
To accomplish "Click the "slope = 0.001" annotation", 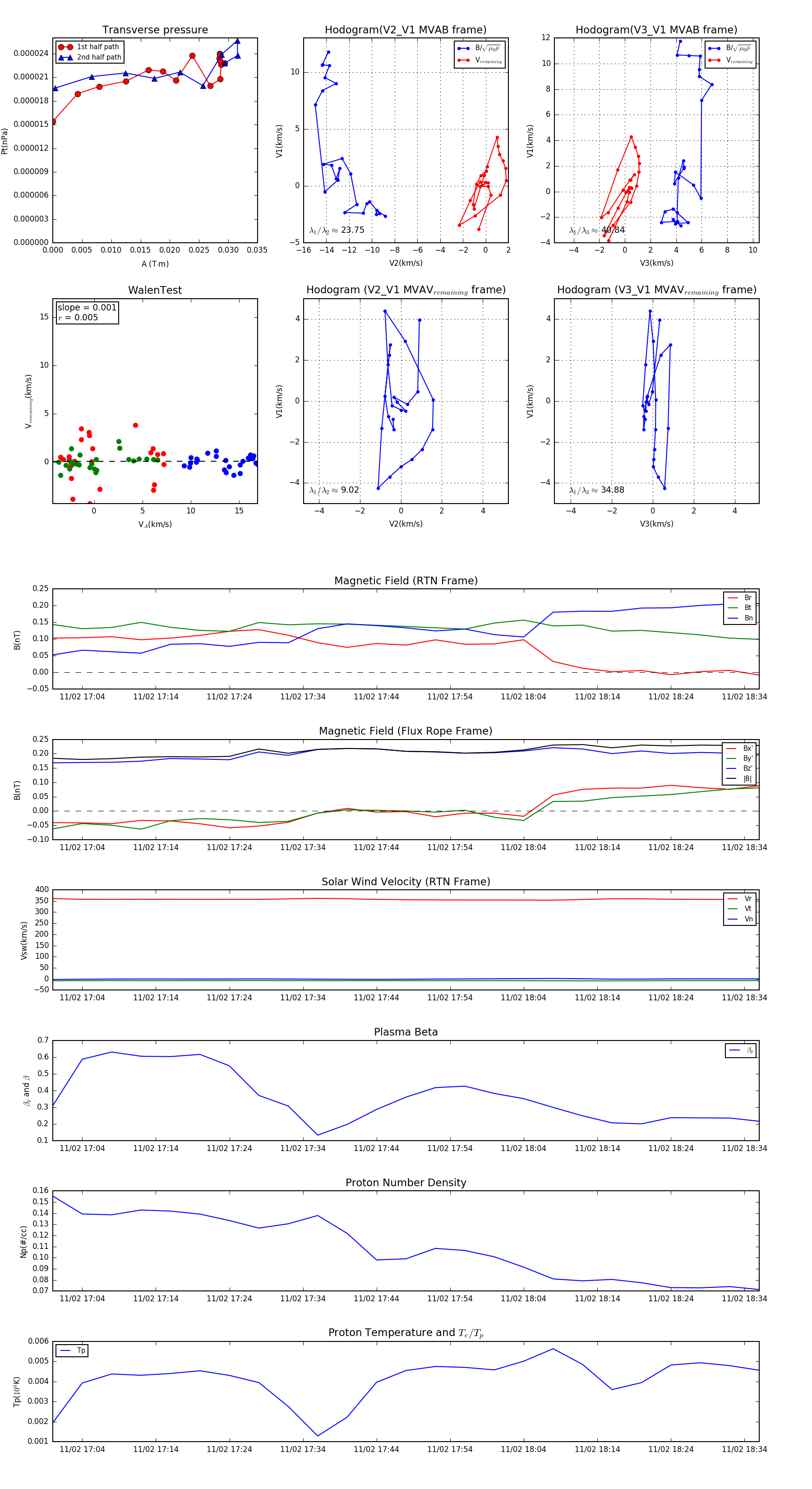I will point(87,308).
